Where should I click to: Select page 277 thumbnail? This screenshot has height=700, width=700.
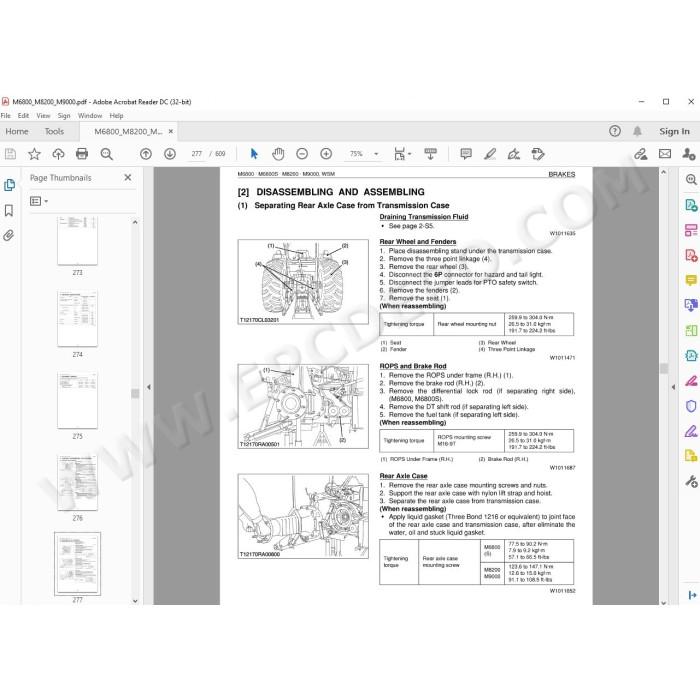(x=77, y=564)
